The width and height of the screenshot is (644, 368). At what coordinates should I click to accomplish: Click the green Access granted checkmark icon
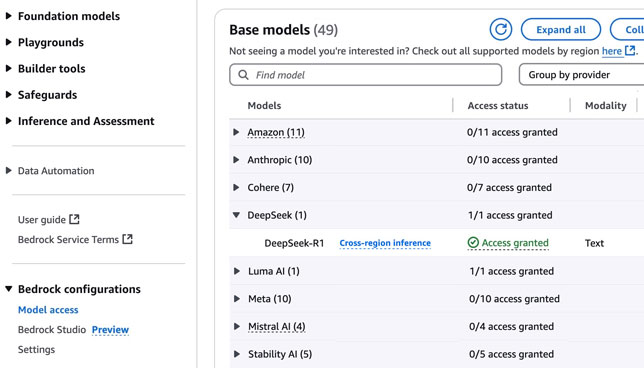pyautogui.click(x=473, y=243)
